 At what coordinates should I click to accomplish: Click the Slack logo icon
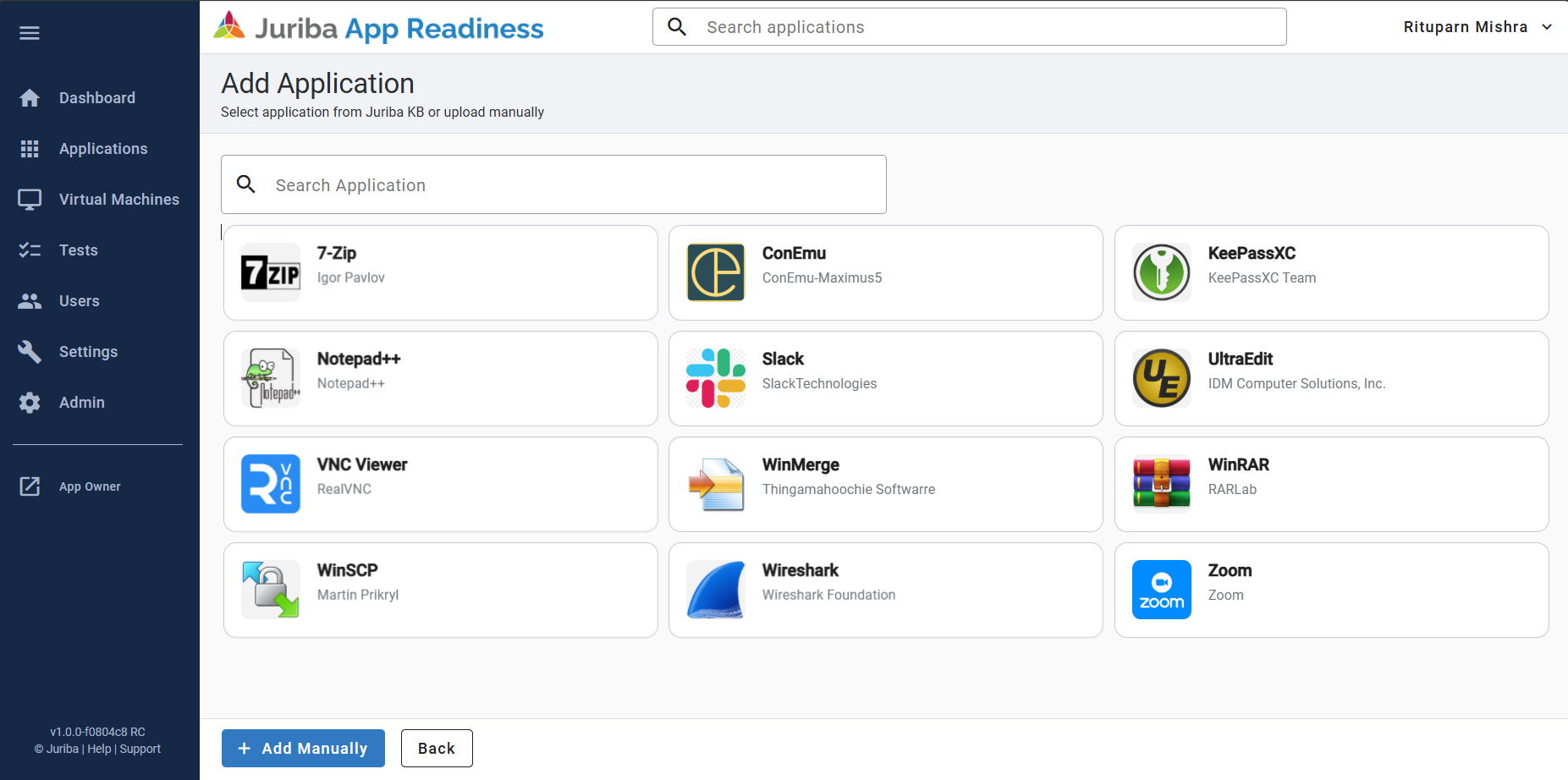click(716, 378)
